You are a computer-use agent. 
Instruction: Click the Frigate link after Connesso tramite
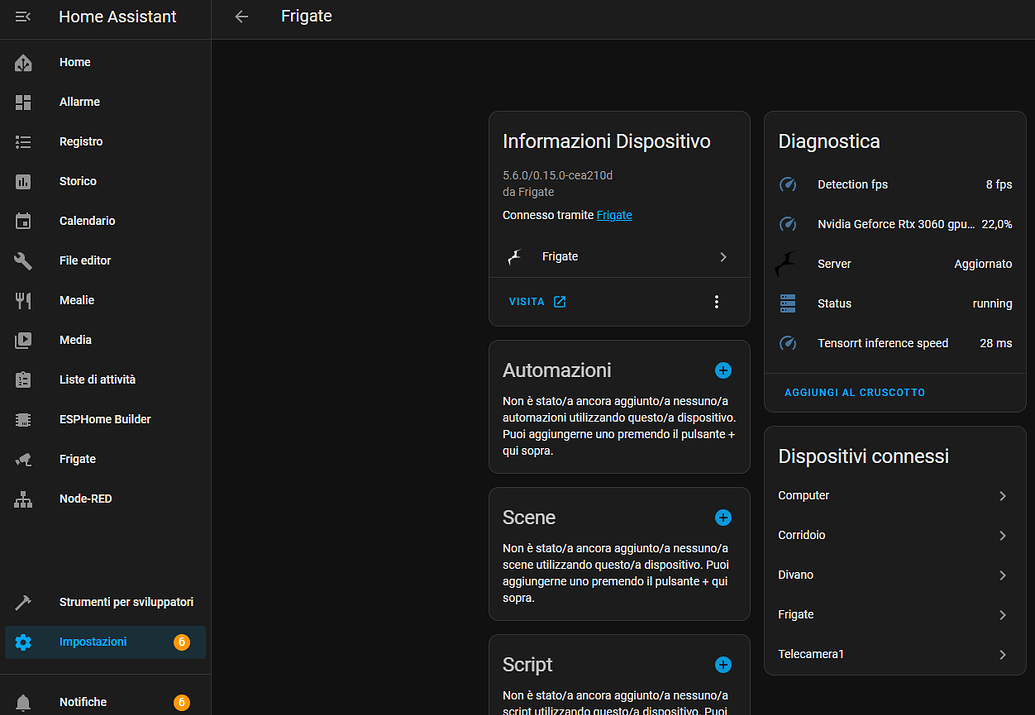pyautogui.click(x=614, y=215)
